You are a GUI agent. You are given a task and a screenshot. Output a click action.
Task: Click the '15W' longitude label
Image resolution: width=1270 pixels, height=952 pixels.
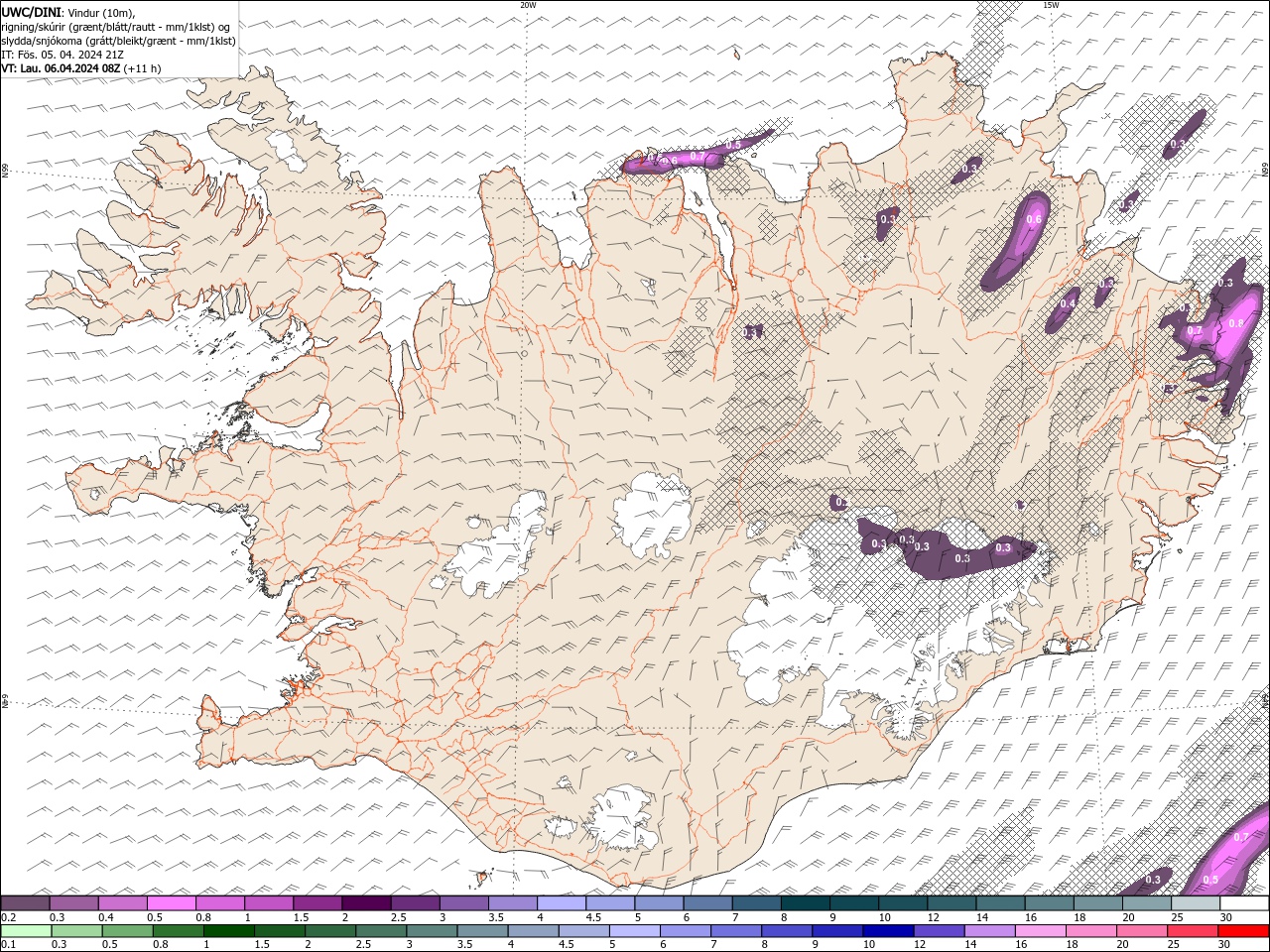click(x=1051, y=5)
